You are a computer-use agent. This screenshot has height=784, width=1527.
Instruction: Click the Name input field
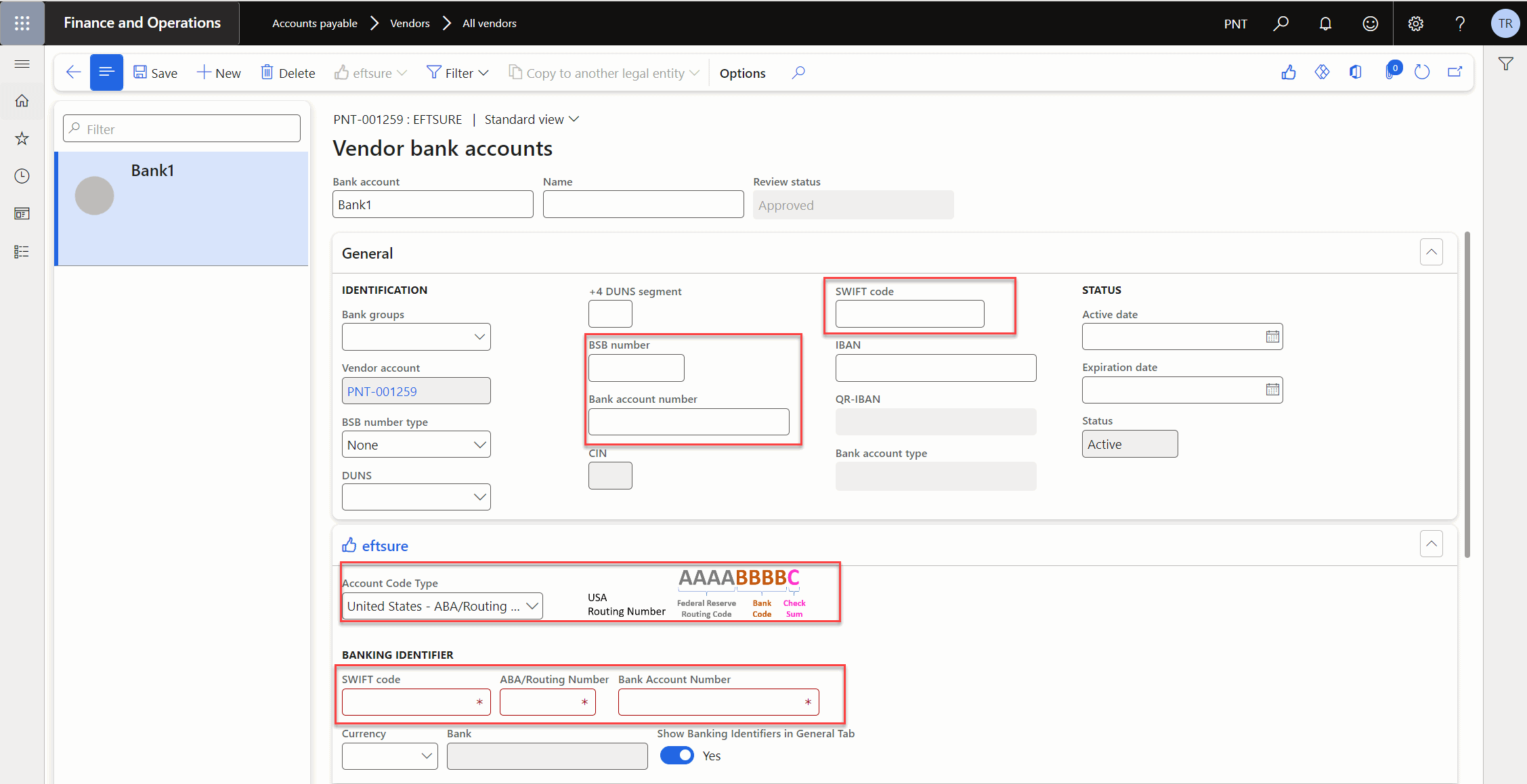tap(643, 204)
